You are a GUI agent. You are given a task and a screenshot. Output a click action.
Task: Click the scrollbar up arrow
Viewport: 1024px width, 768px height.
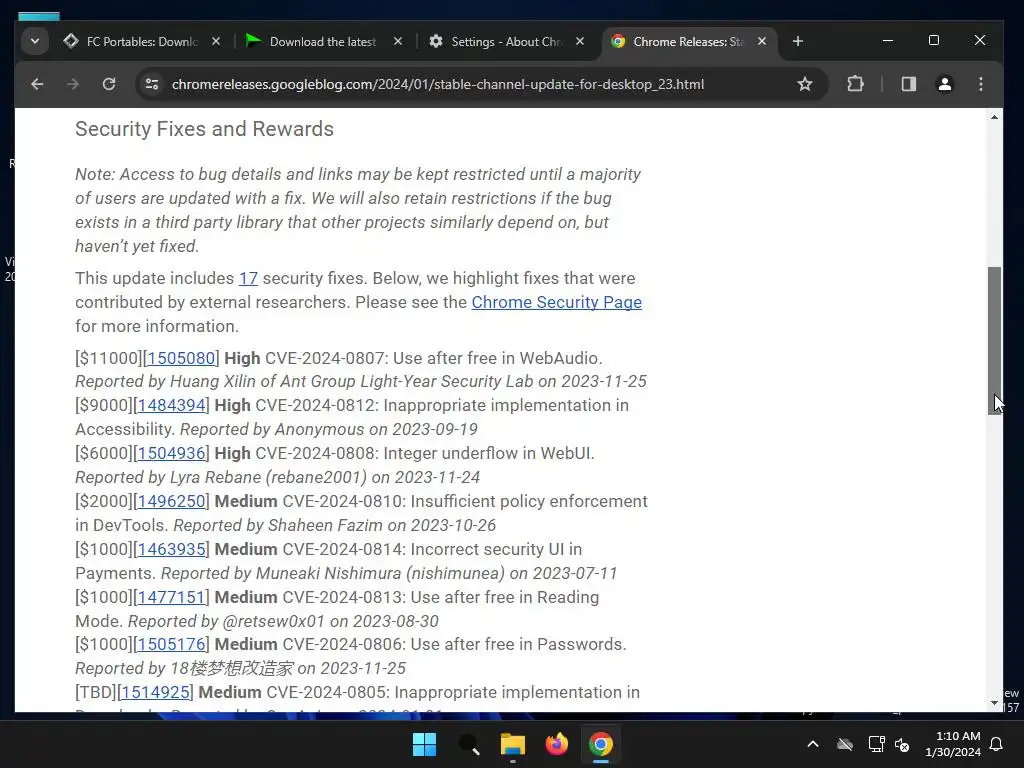[x=994, y=118]
